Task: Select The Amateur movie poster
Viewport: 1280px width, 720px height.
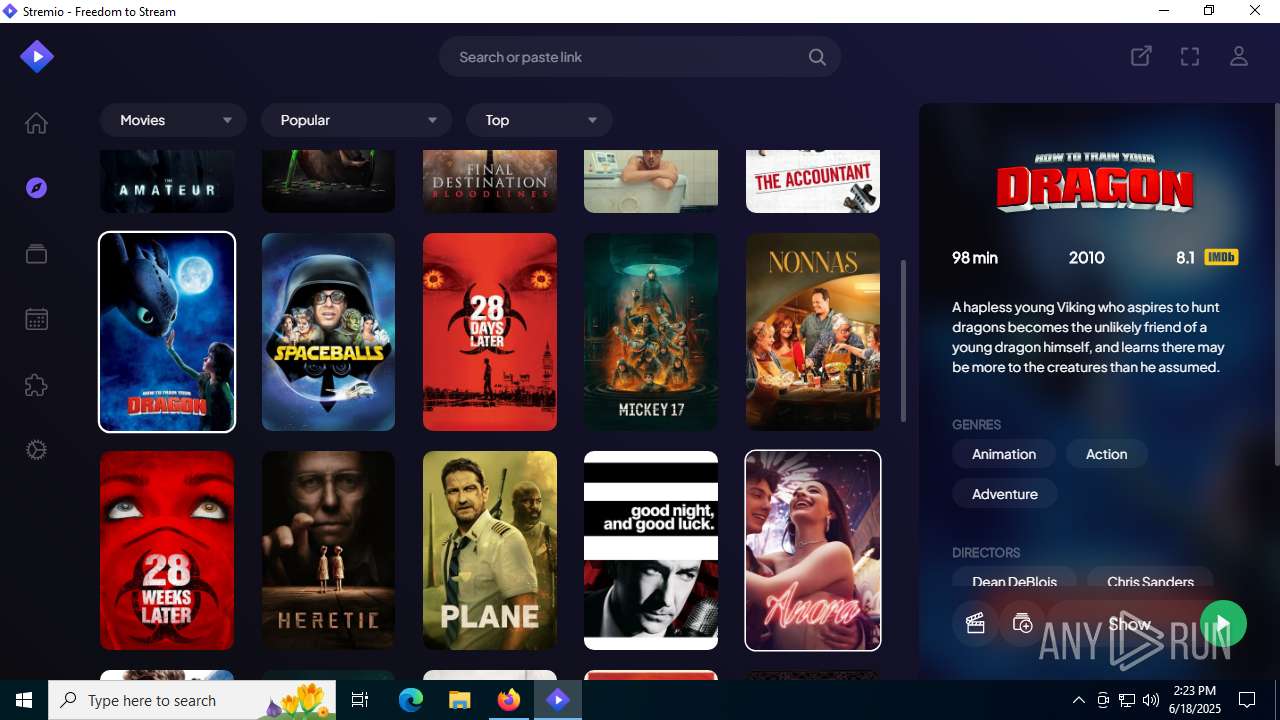Action: [167, 181]
